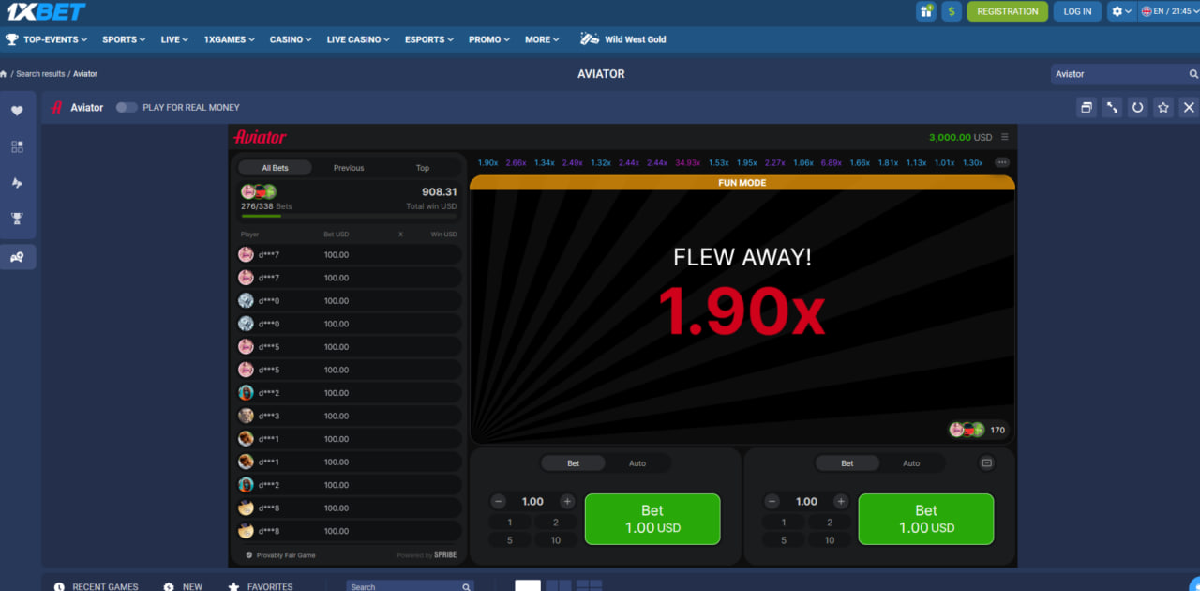Toggle fullscreen mode for the Aviator game
The width and height of the screenshot is (1200, 591).
pyautogui.click(x=1112, y=107)
